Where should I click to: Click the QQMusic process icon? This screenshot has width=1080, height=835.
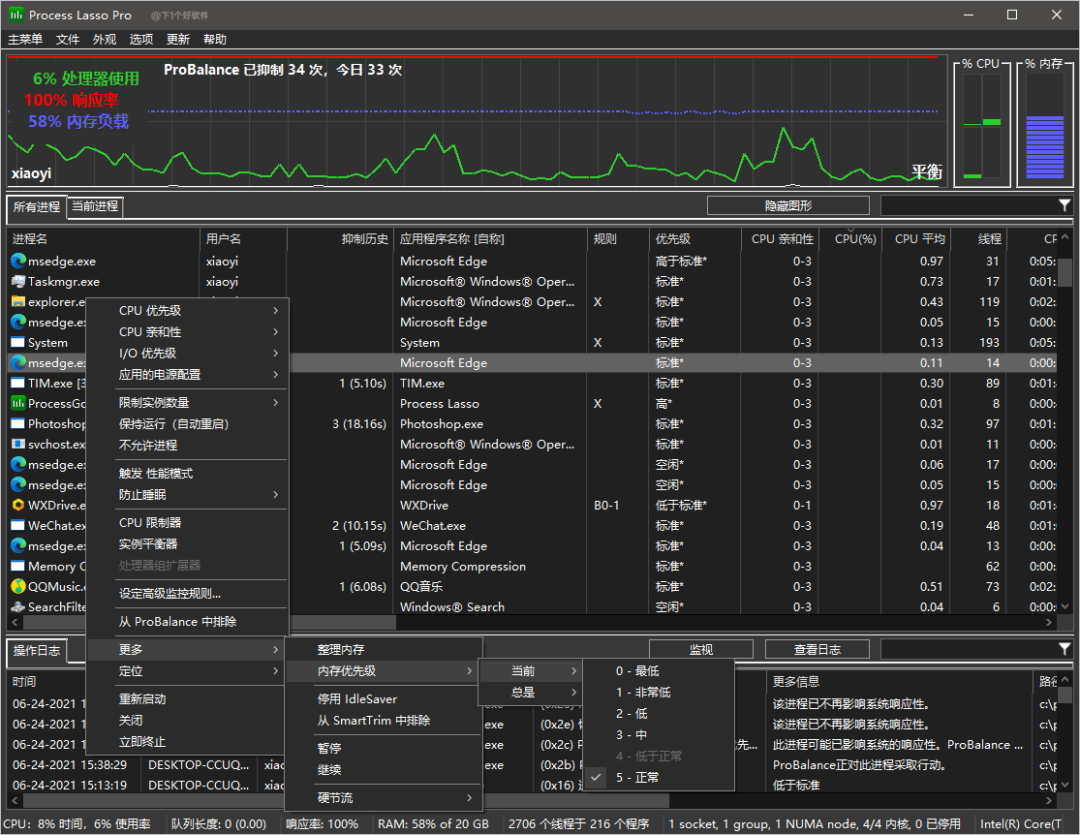[18, 587]
